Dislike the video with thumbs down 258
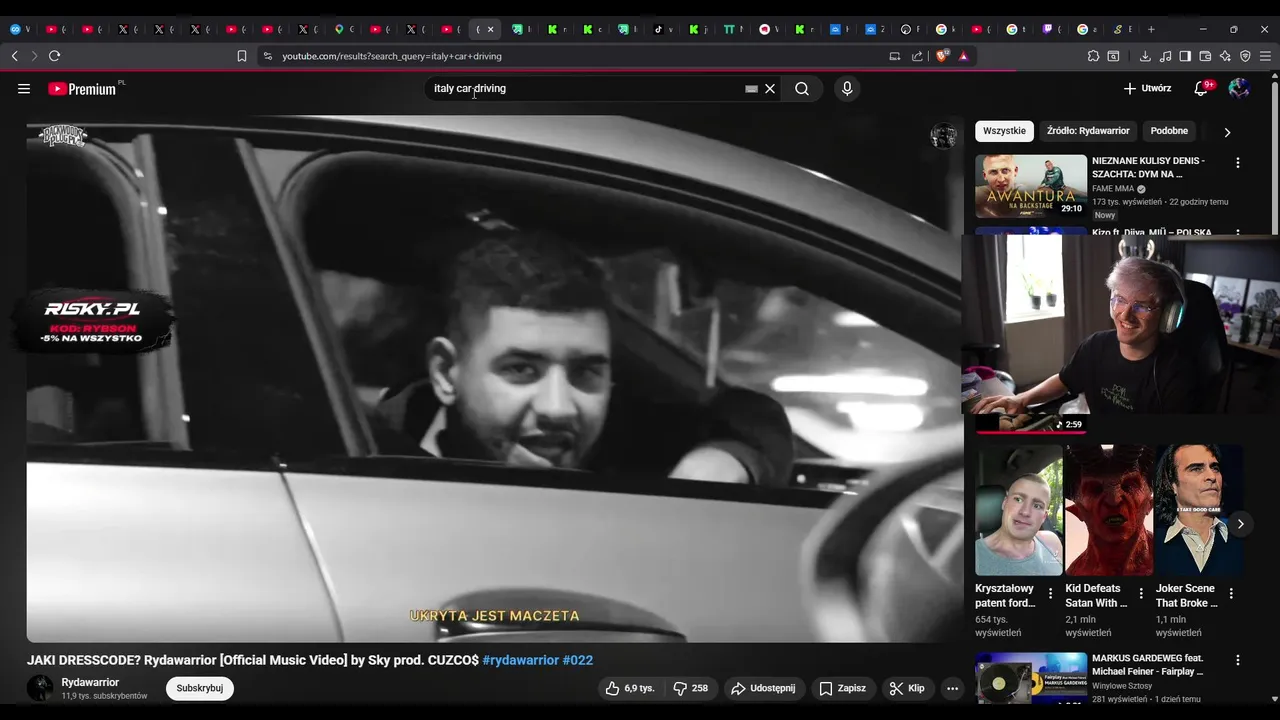1280x720 pixels. click(691, 688)
